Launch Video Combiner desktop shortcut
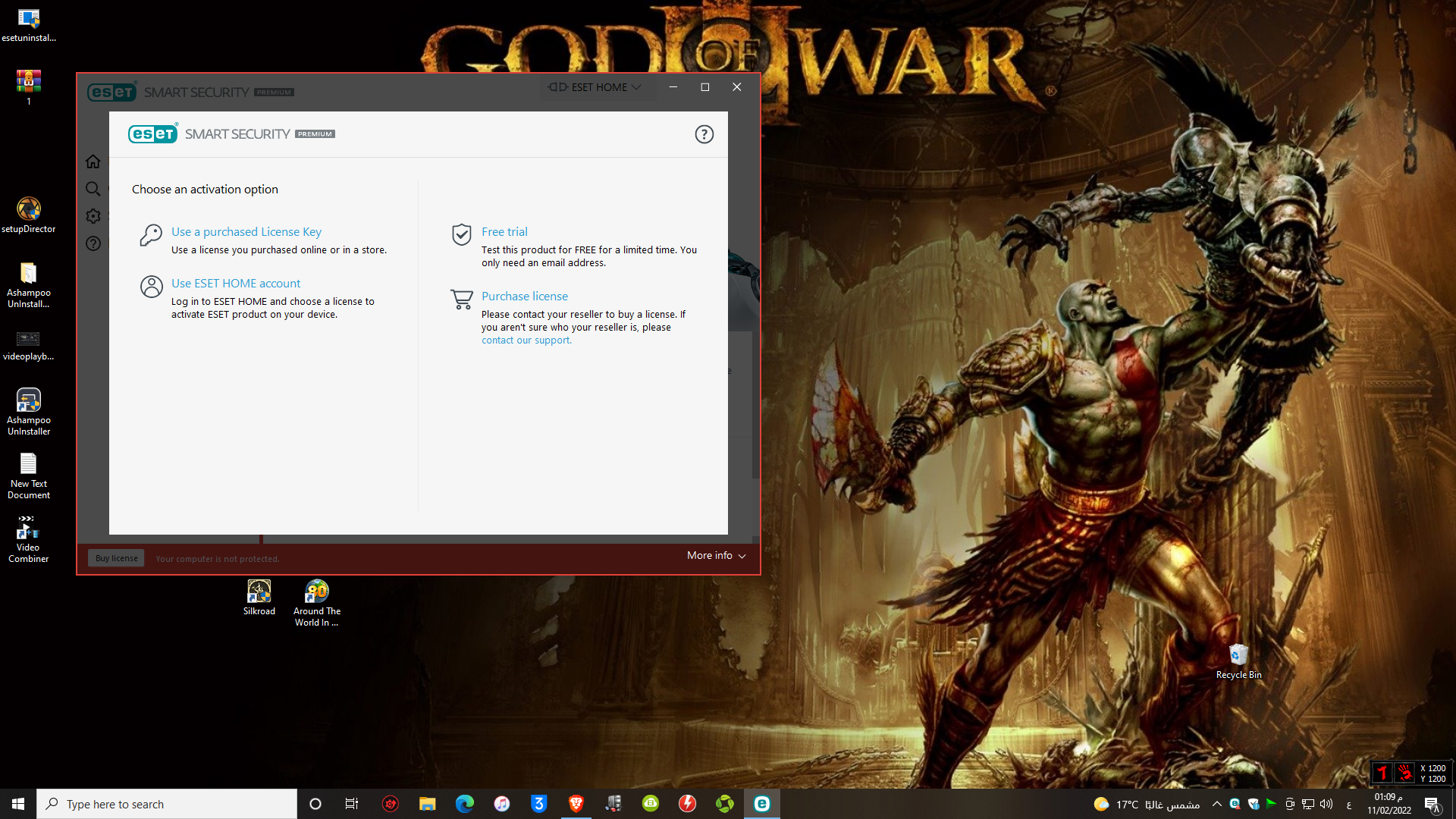The width and height of the screenshot is (1456, 819). (29, 540)
